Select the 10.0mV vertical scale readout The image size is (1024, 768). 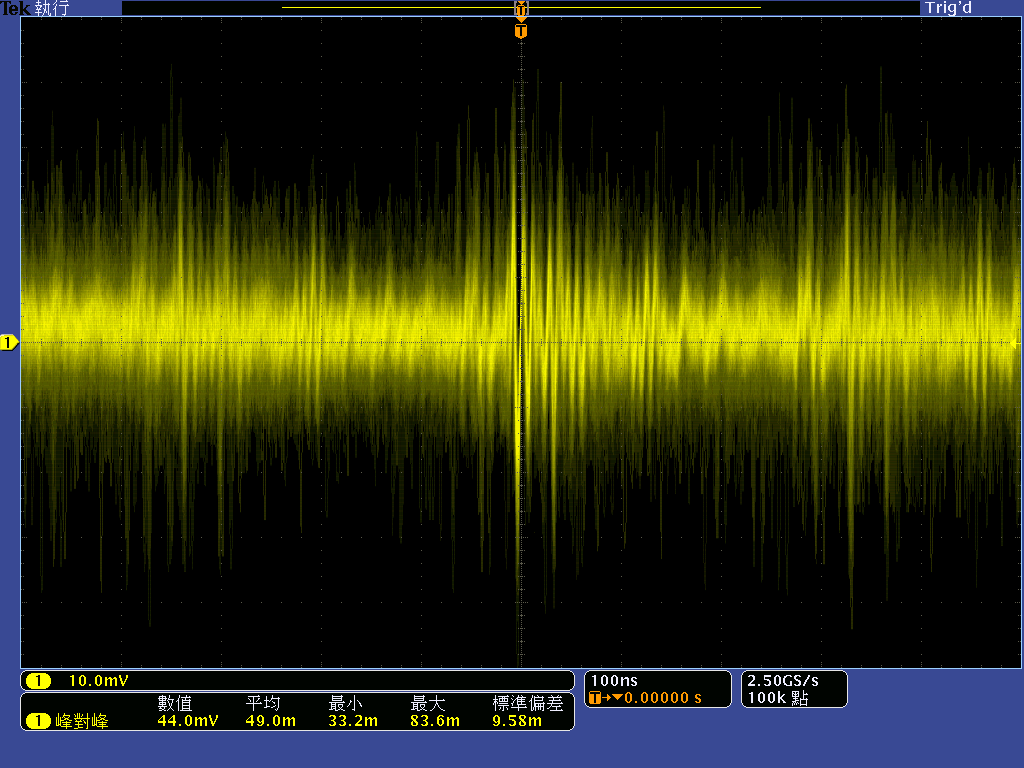pyautogui.click(x=98, y=681)
